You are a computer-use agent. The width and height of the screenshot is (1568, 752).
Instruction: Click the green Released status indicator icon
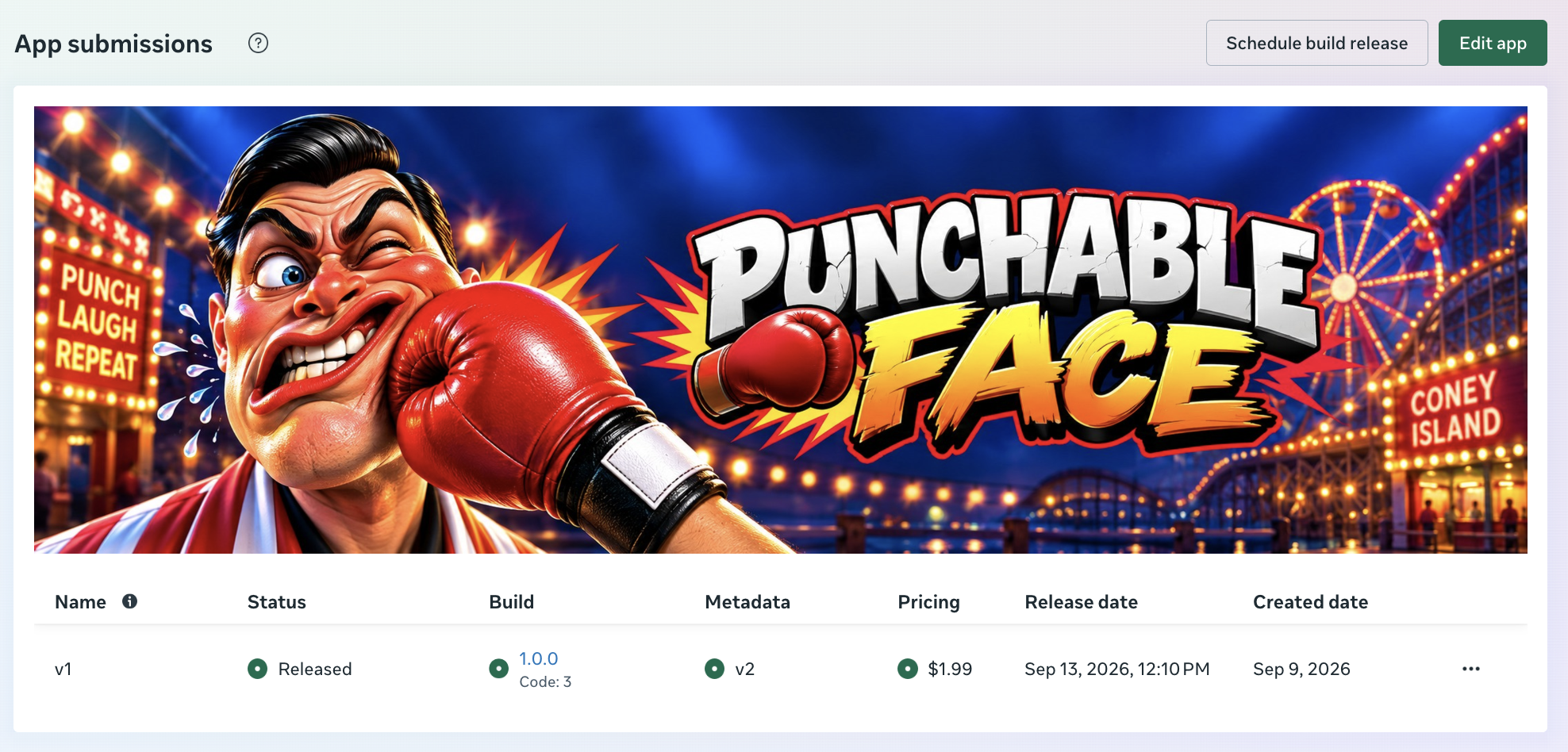(257, 669)
